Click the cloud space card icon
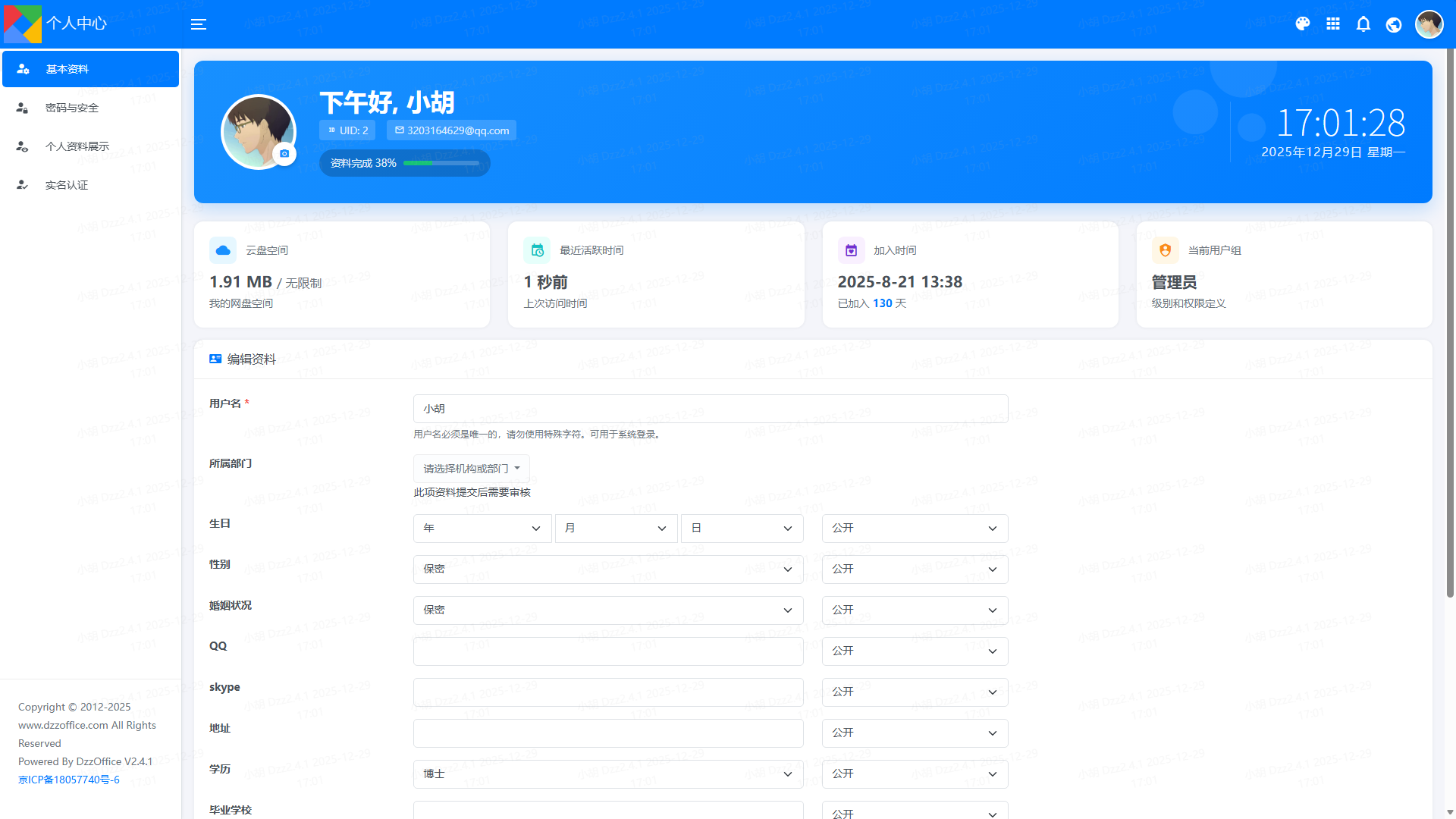Image resolution: width=1456 pixels, height=819 pixels. click(223, 250)
